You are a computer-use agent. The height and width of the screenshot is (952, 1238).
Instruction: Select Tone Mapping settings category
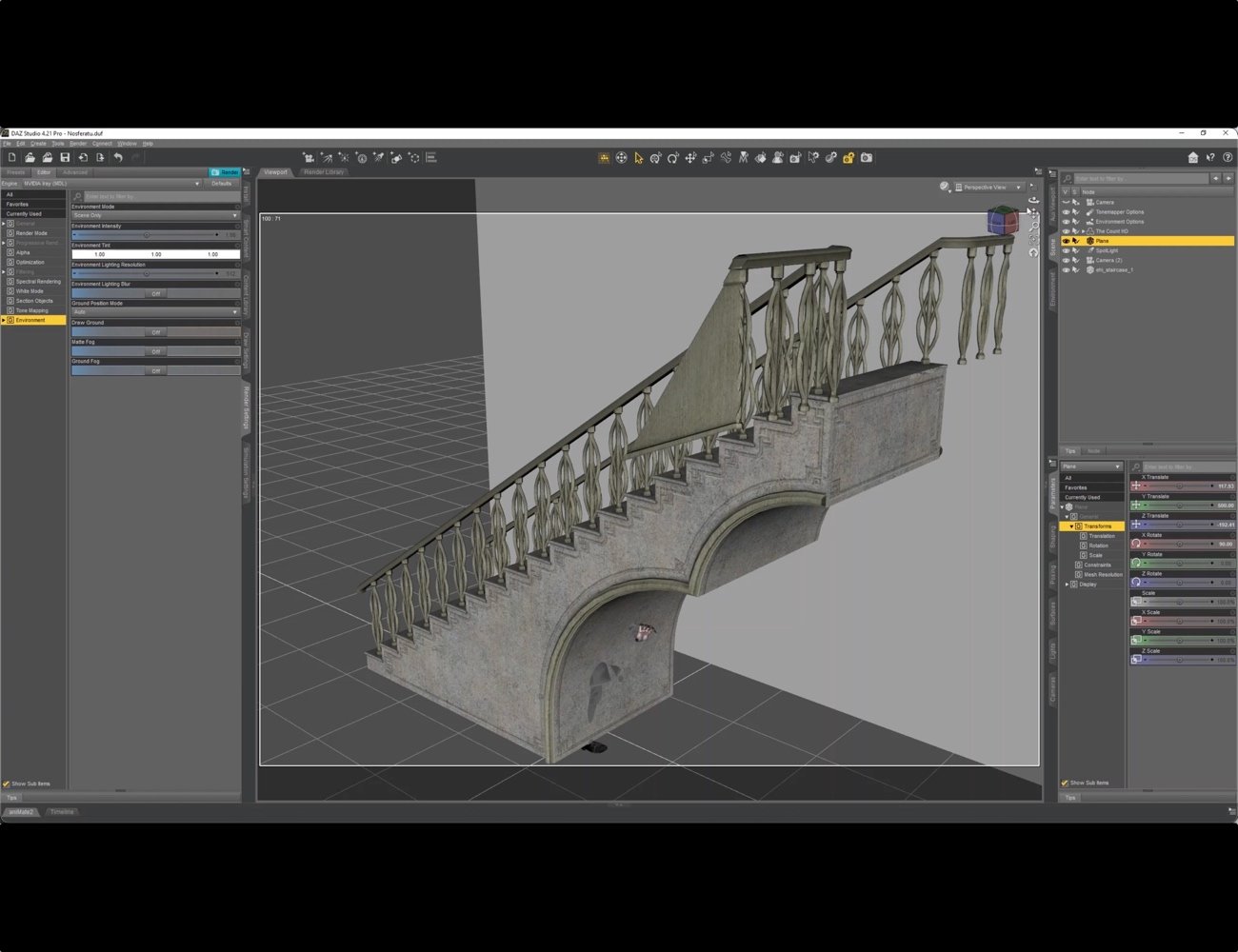point(31,310)
